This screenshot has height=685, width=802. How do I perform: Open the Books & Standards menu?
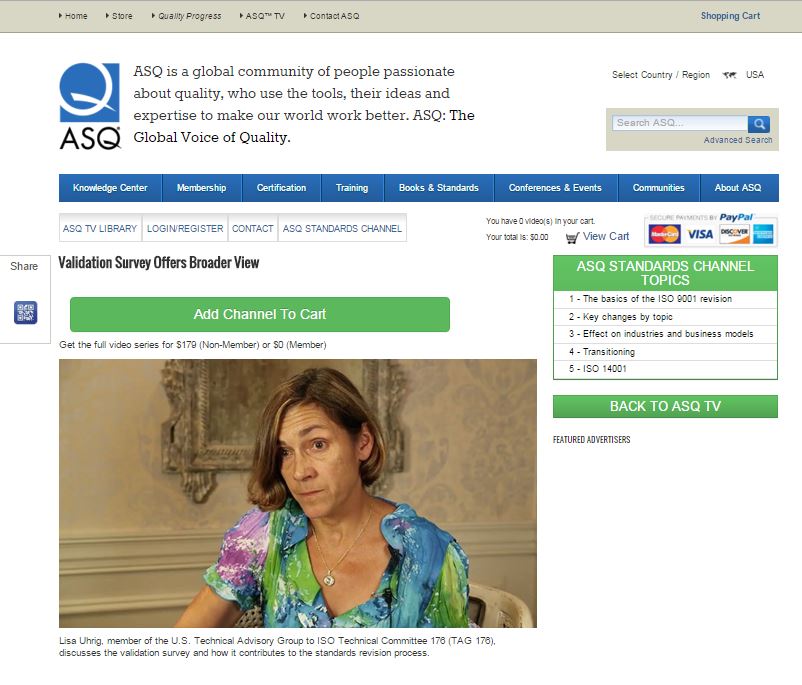[x=439, y=188]
